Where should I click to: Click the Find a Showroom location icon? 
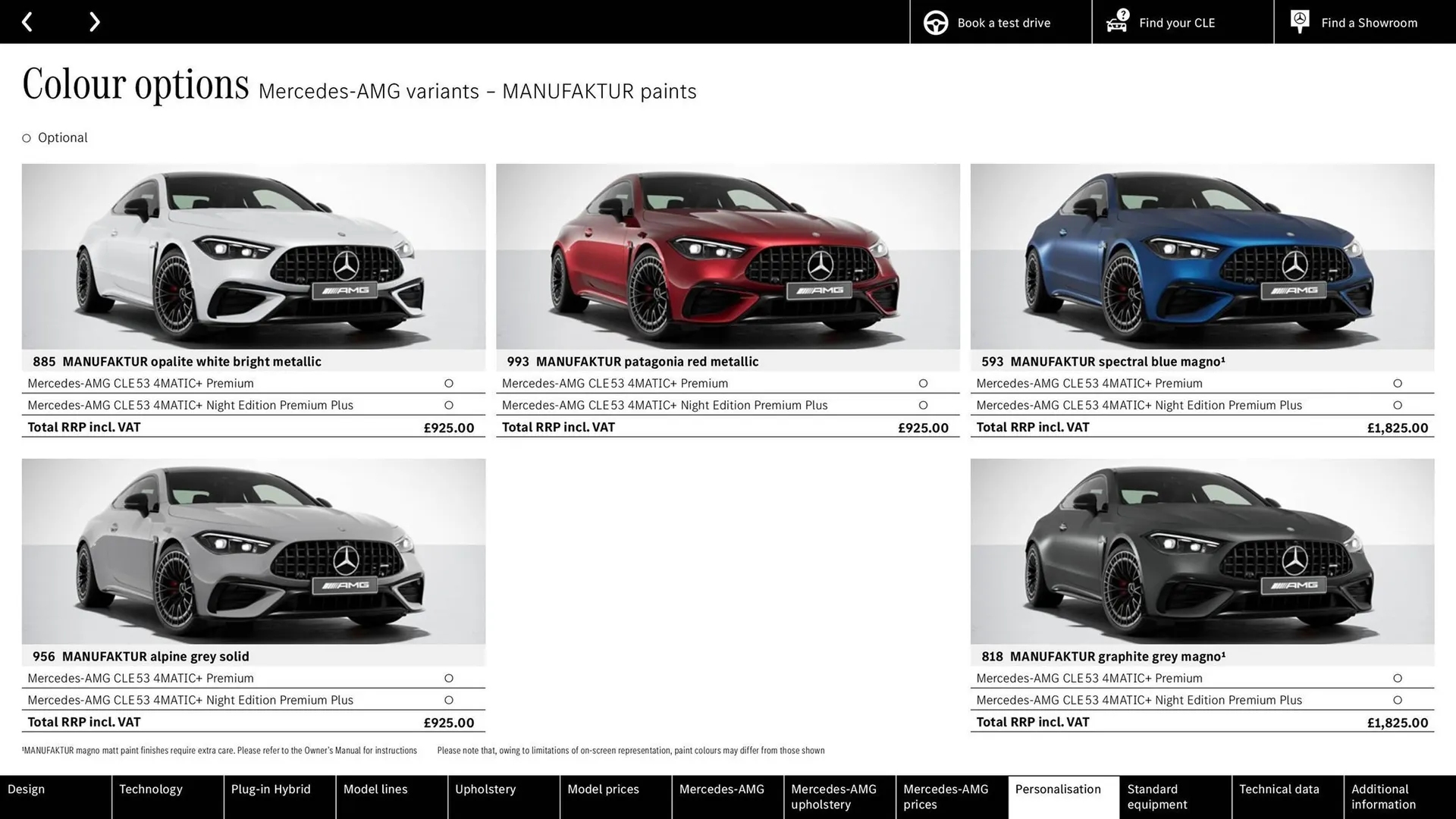point(1299,20)
